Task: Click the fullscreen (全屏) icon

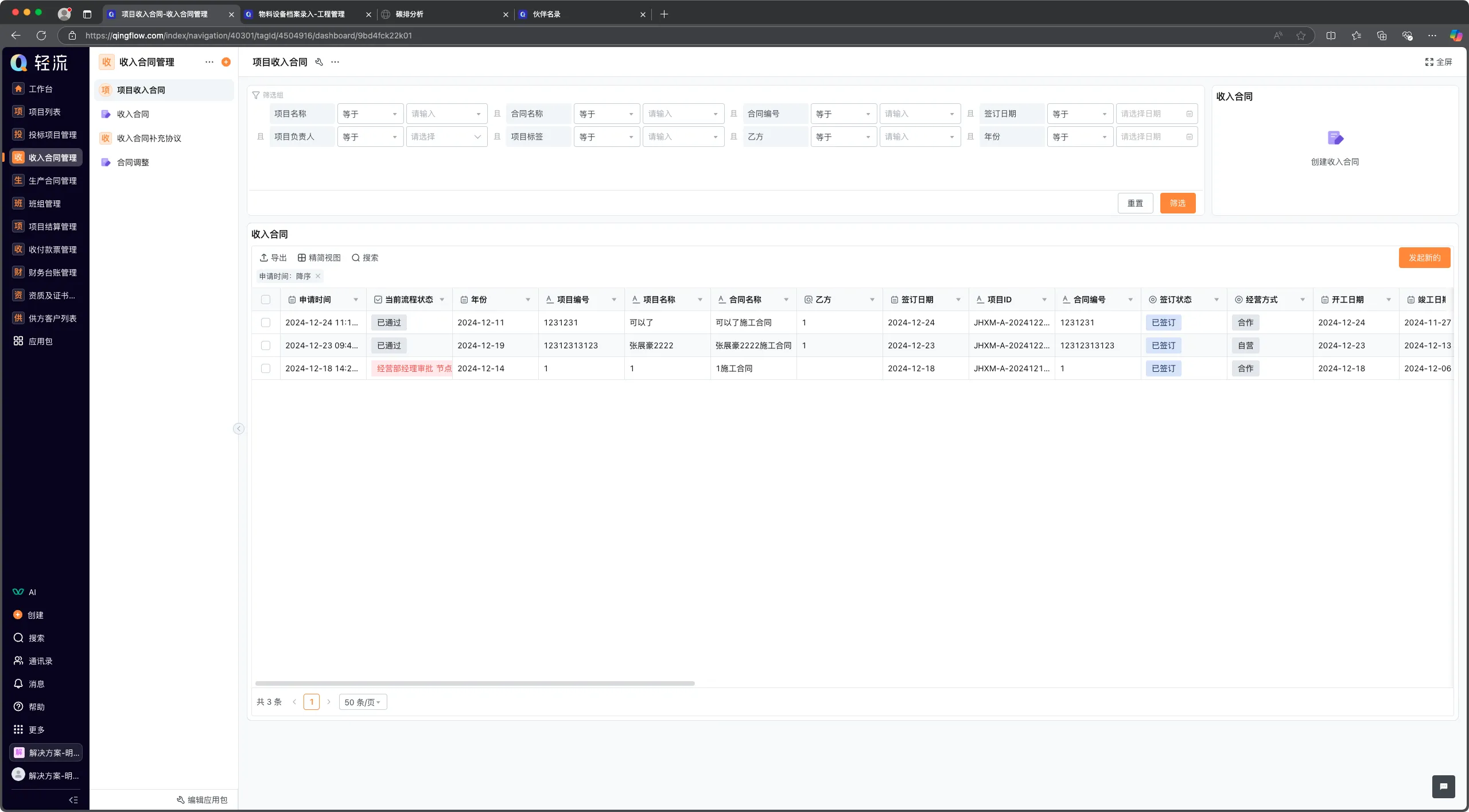Action: 1429,62
